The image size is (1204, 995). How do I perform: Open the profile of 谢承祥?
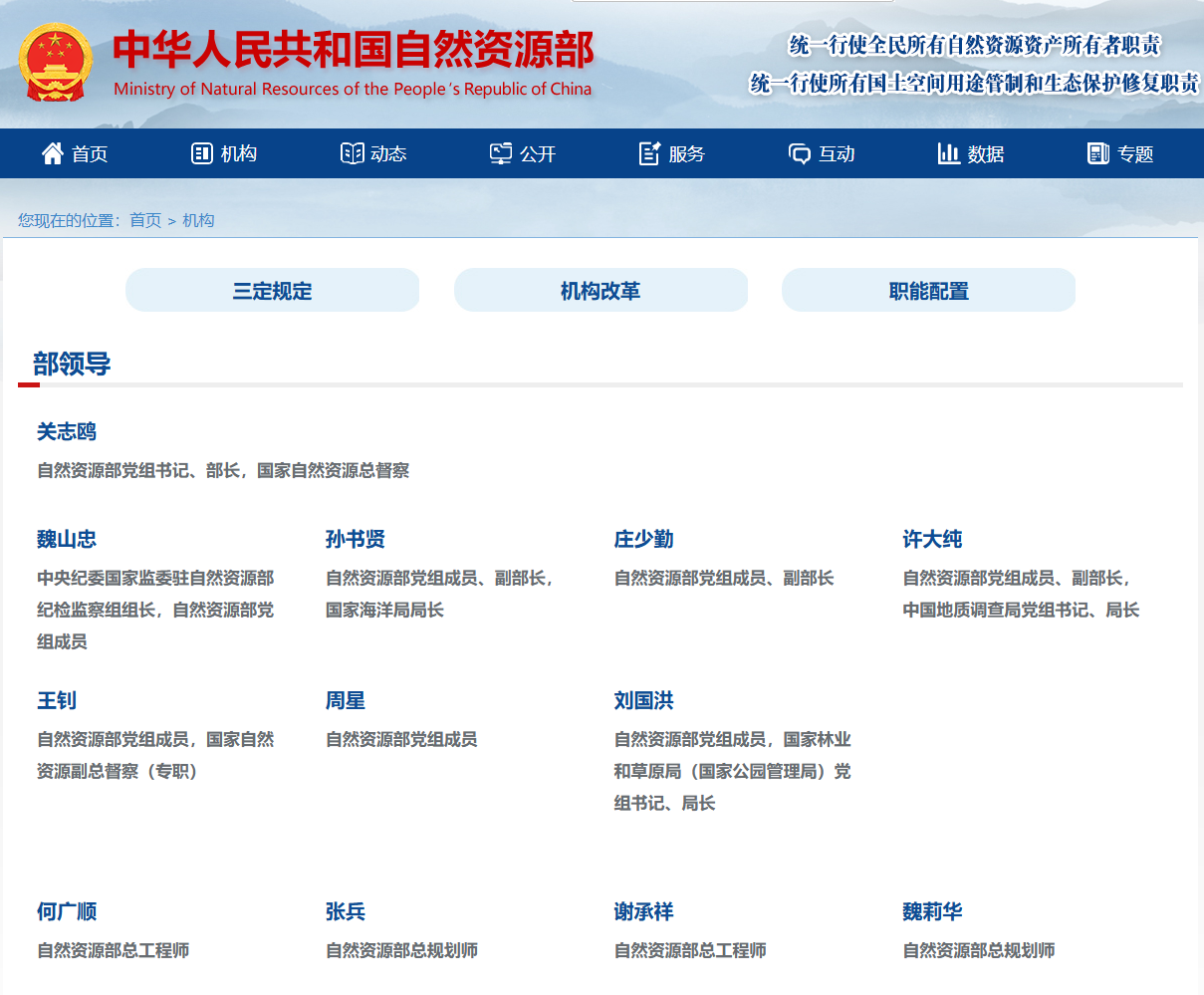[x=644, y=911]
